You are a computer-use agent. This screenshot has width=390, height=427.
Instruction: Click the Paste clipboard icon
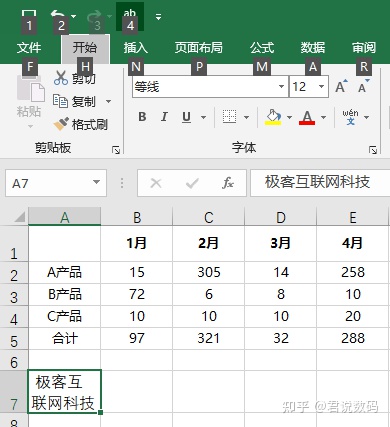pos(31,88)
